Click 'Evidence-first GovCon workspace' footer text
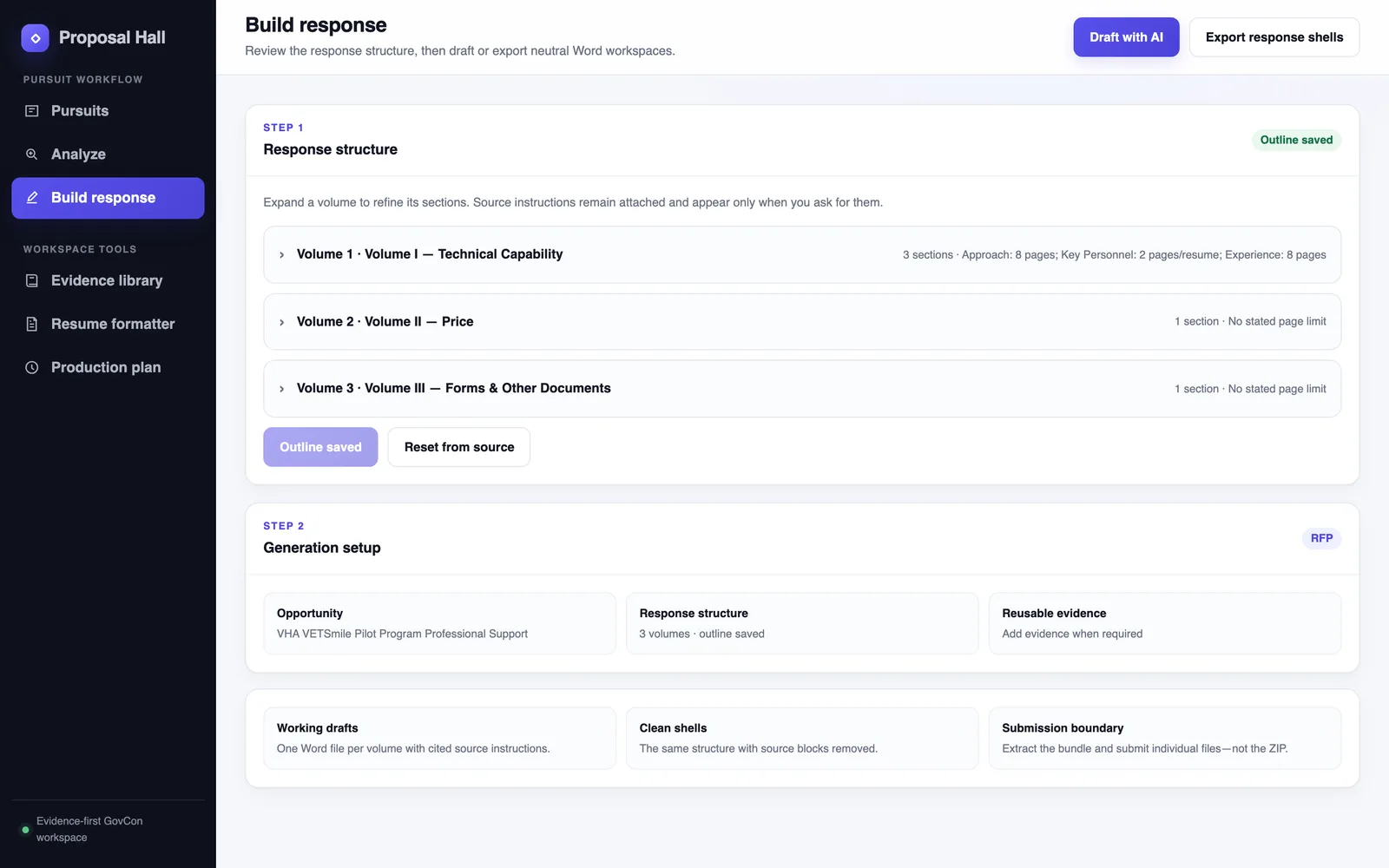Viewport: 1389px width, 868px height. coord(89,829)
